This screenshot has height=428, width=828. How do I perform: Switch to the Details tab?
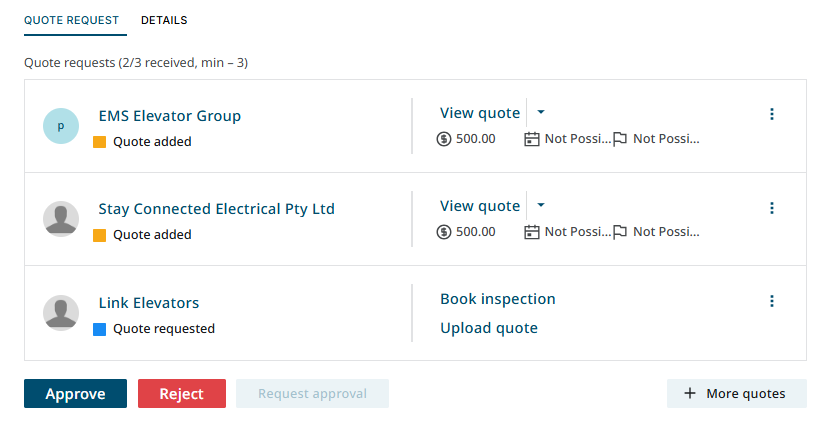[164, 20]
